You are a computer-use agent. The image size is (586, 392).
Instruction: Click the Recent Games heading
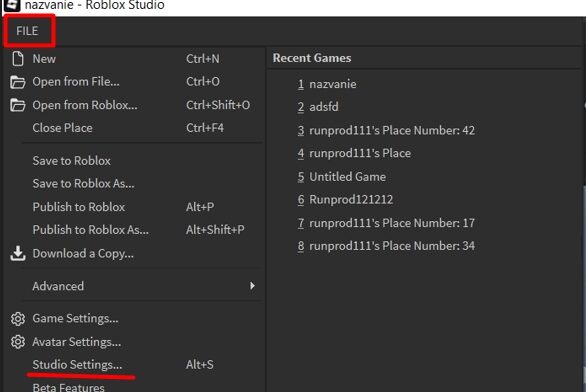click(312, 58)
